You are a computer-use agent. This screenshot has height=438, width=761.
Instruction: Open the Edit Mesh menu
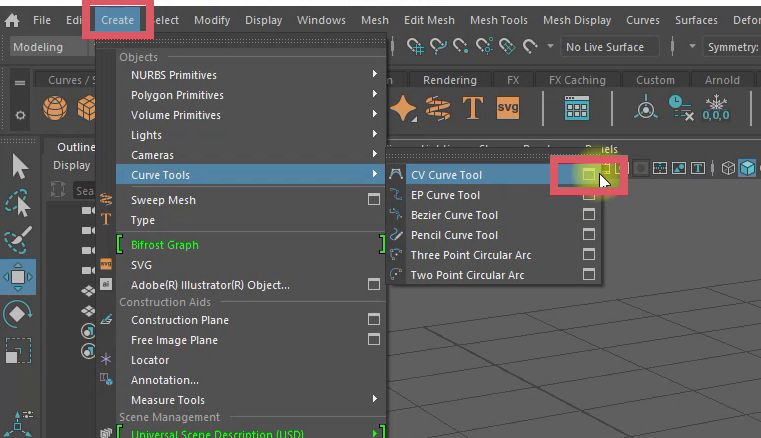[429, 20]
